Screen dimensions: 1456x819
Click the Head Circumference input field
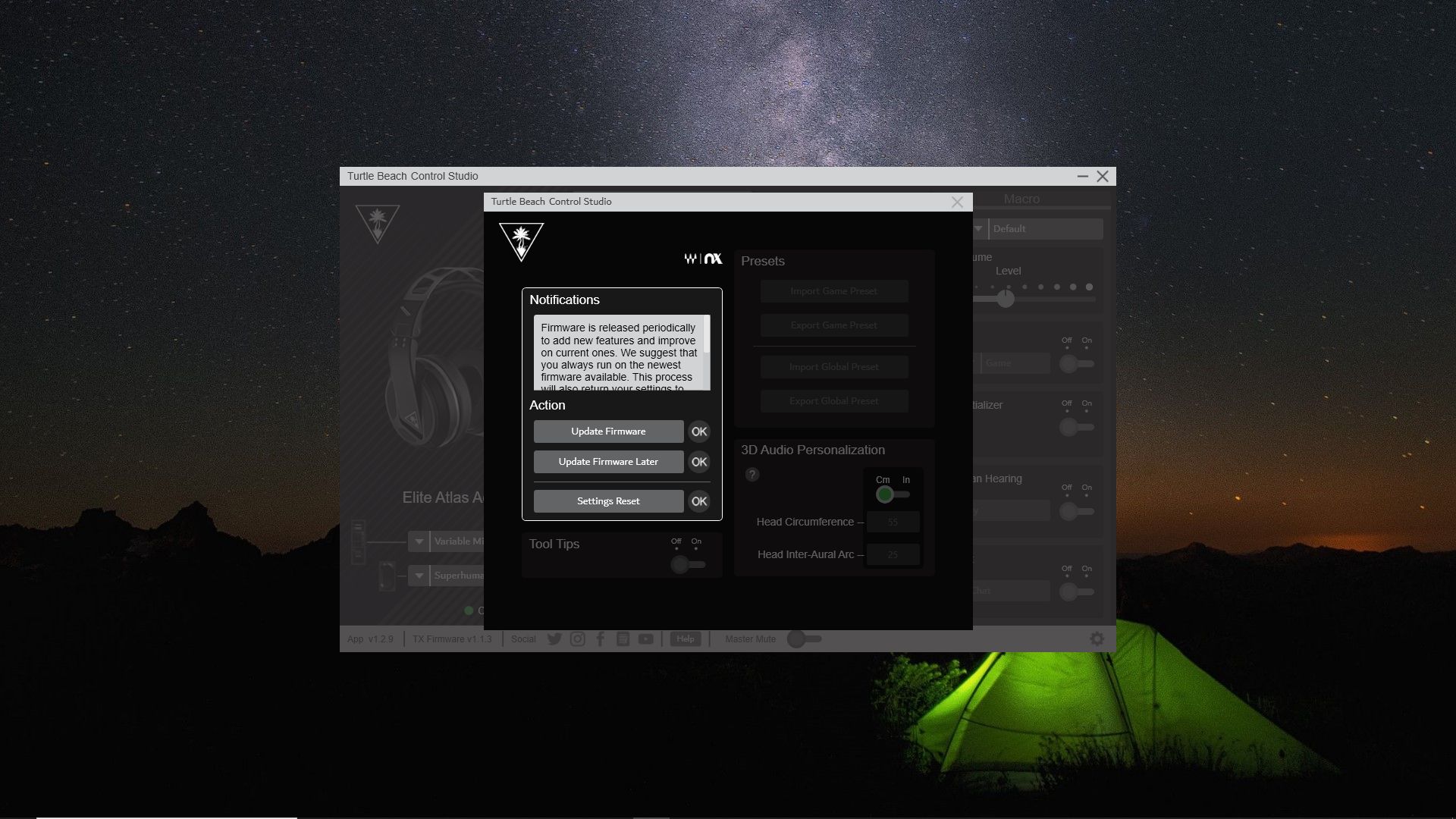tap(893, 522)
